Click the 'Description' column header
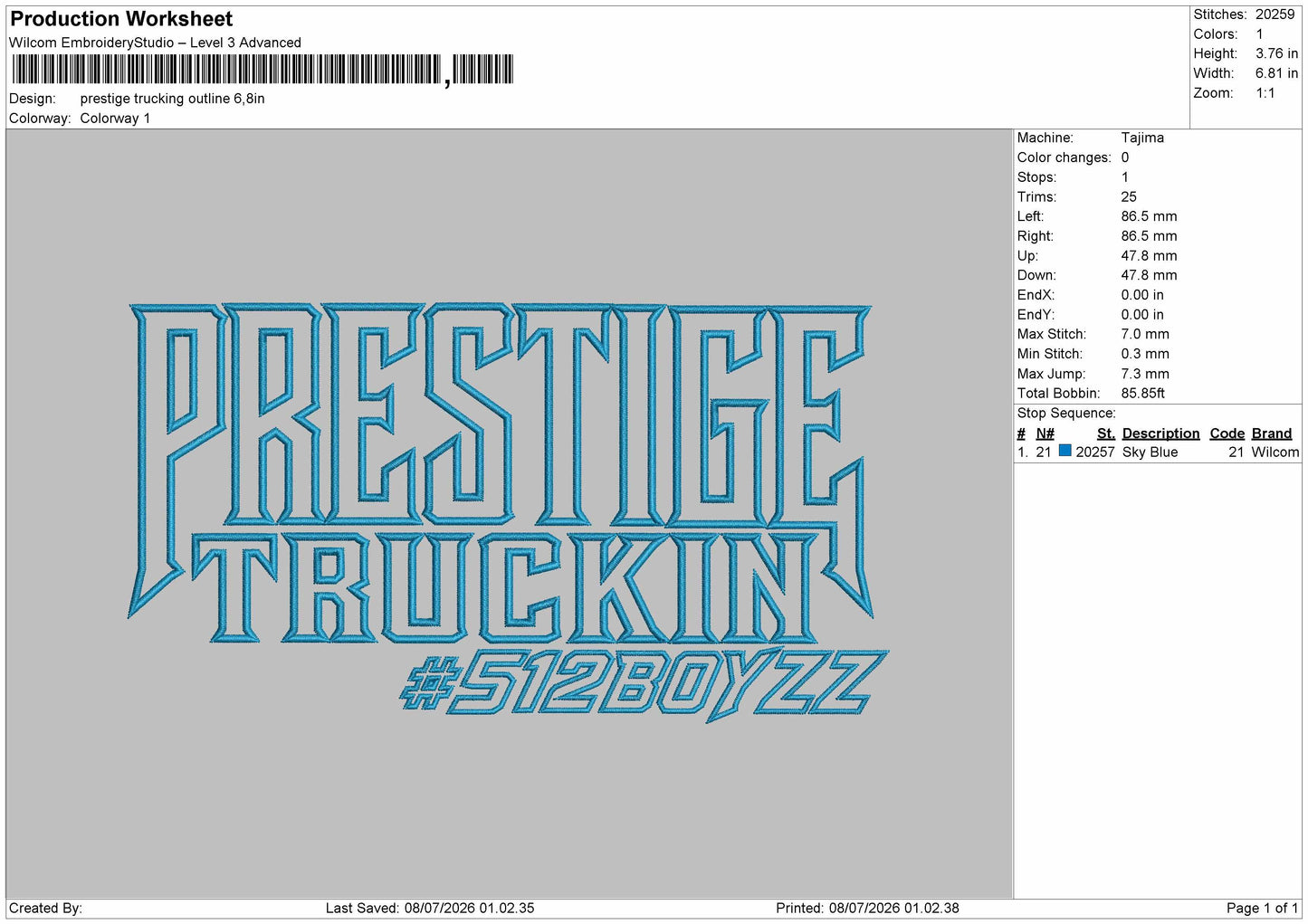The height and width of the screenshot is (924, 1308). pyautogui.click(x=1160, y=433)
